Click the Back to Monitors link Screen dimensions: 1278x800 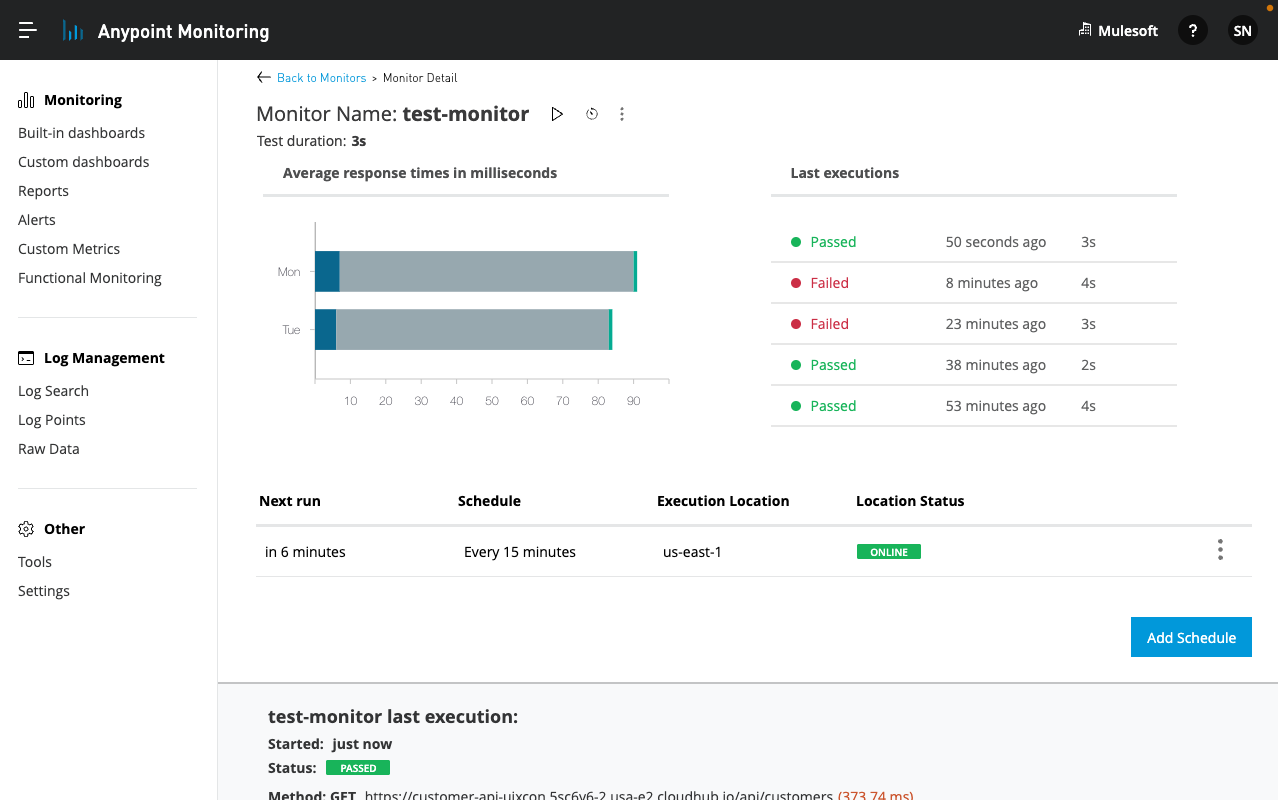click(322, 77)
